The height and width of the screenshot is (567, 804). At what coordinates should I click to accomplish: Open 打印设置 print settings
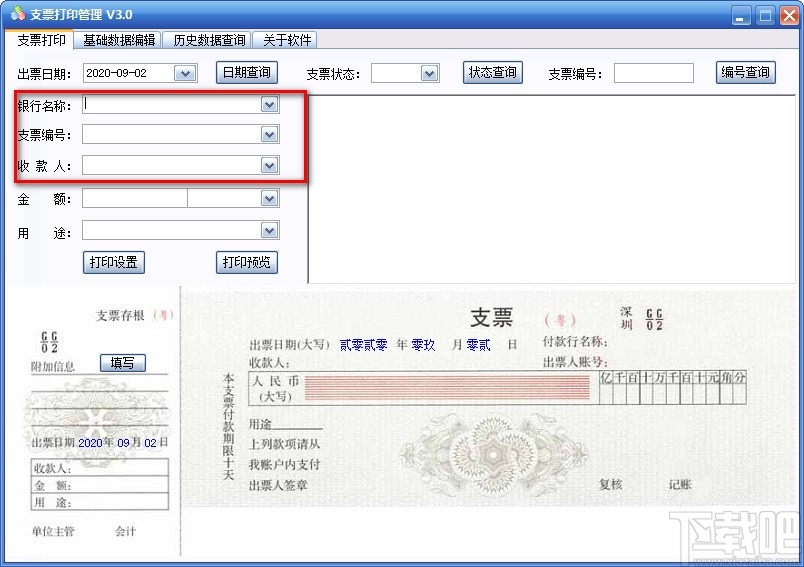(114, 262)
